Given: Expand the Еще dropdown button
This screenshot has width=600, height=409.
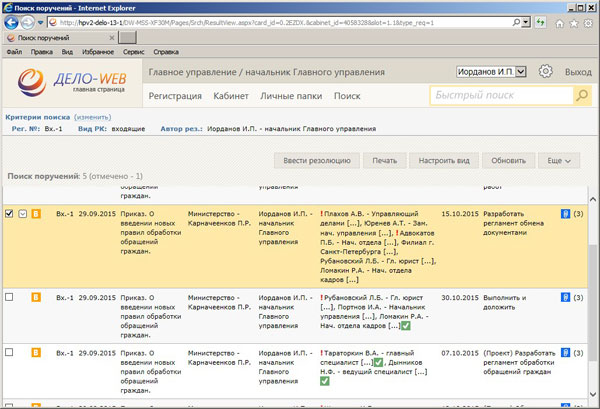Looking at the screenshot, I should pos(558,160).
